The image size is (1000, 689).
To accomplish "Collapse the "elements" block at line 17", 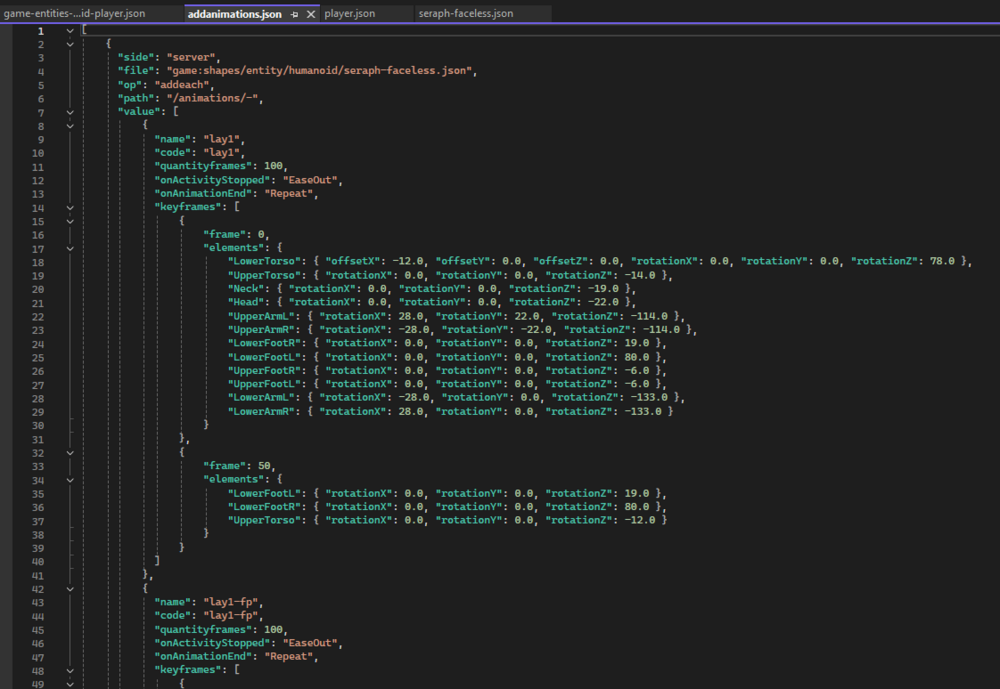I will [x=70, y=248].
